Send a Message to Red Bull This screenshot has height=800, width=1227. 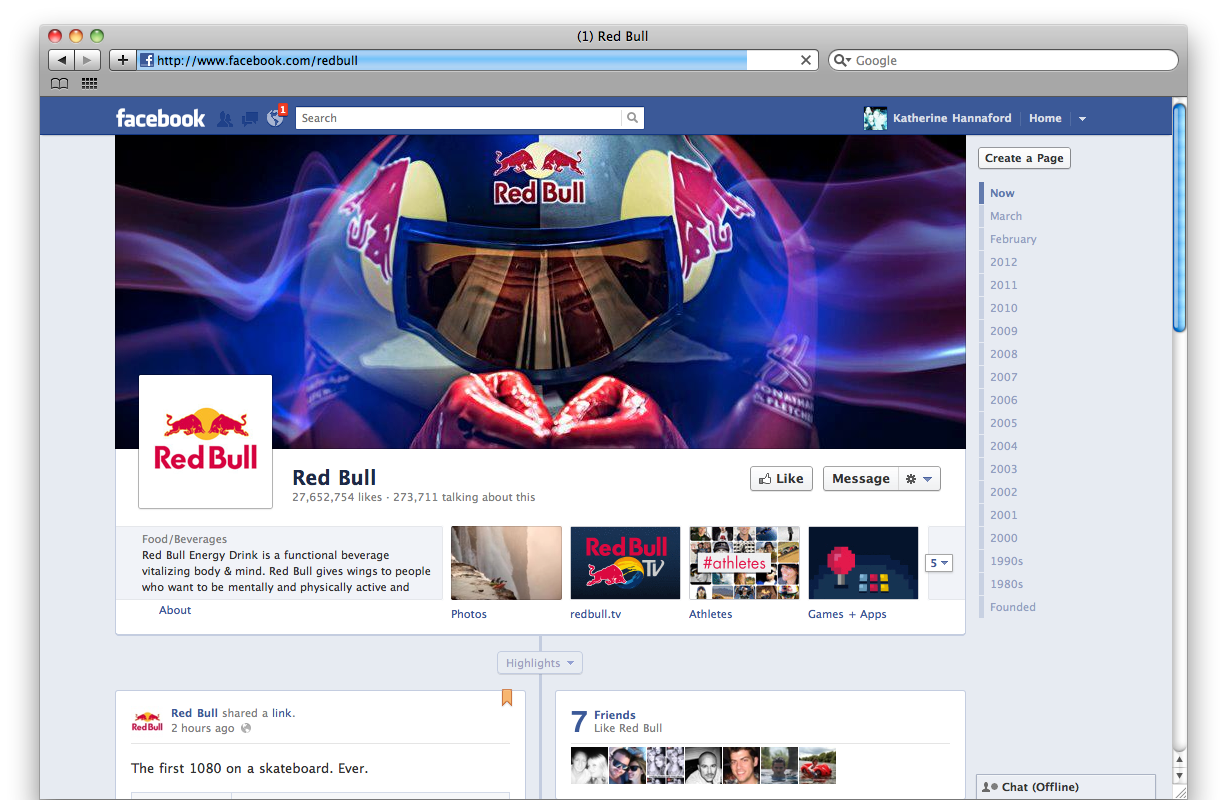[861, 479]
